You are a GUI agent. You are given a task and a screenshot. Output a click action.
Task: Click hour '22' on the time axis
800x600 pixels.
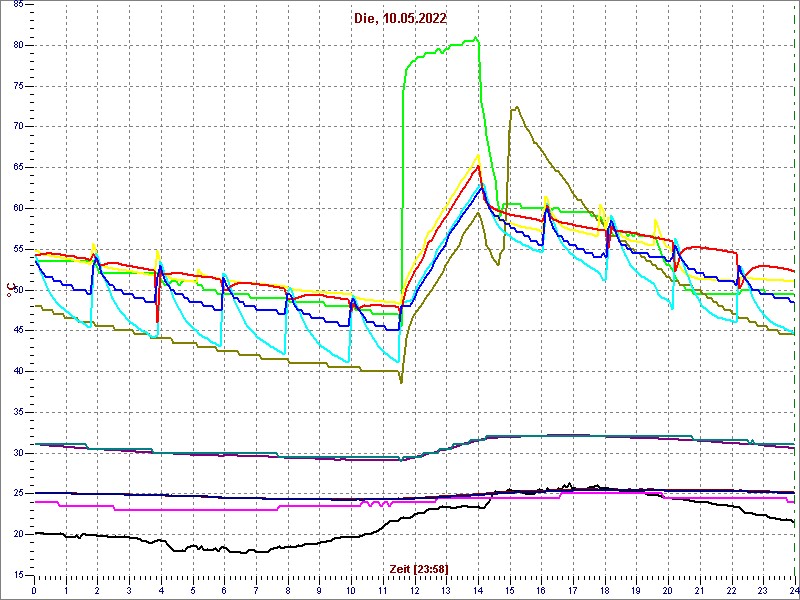pyautogui.click(x=732, y=591)
